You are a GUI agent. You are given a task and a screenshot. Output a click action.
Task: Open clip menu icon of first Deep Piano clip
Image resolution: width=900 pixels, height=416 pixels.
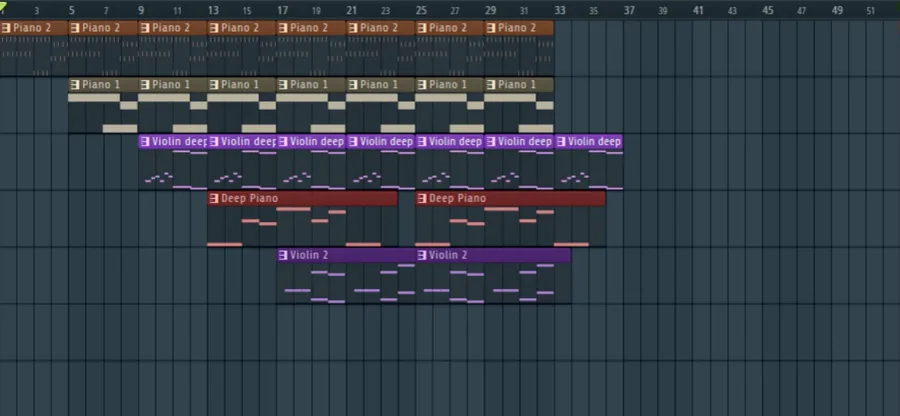214,199
